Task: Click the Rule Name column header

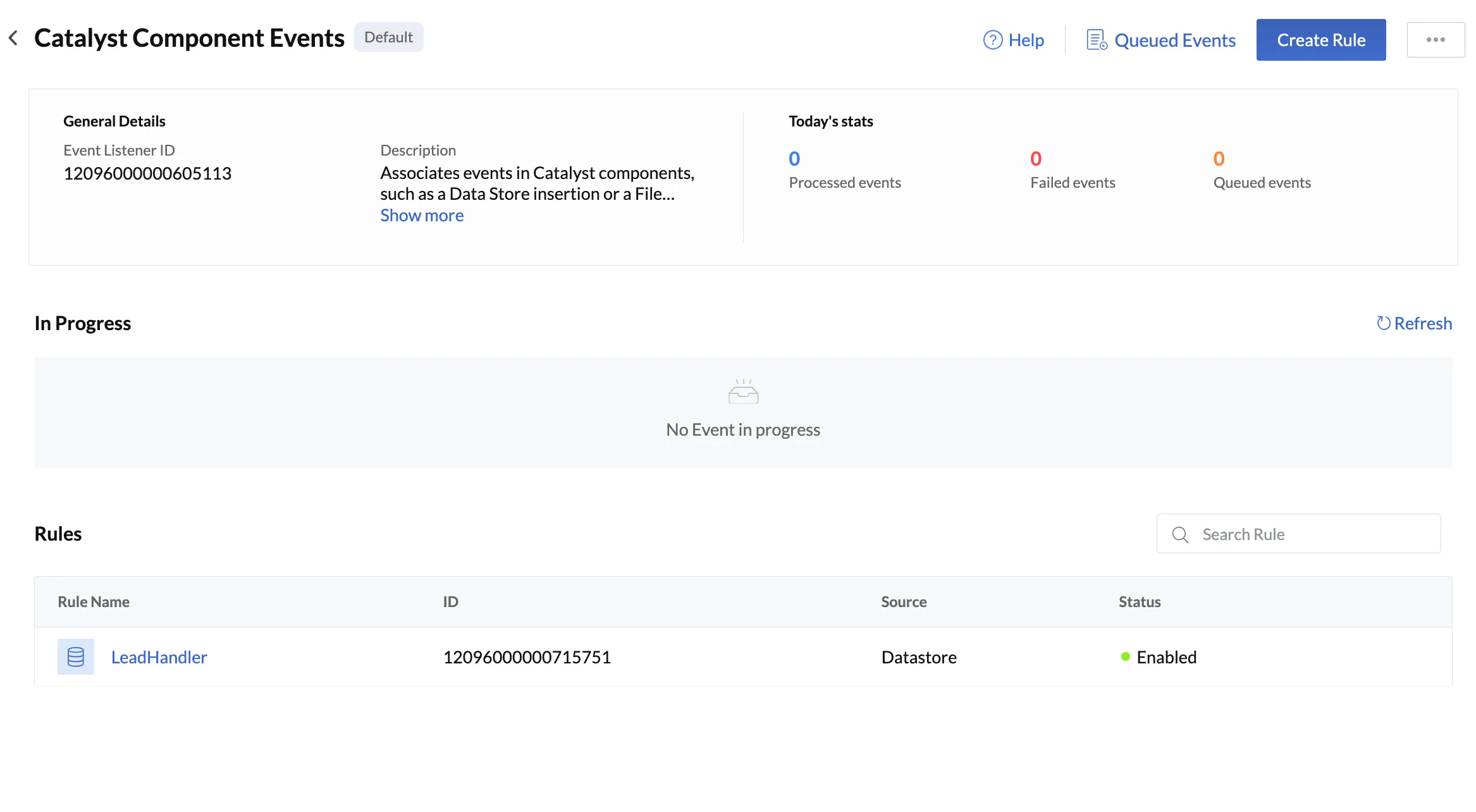Action: [x=94, y=601]
